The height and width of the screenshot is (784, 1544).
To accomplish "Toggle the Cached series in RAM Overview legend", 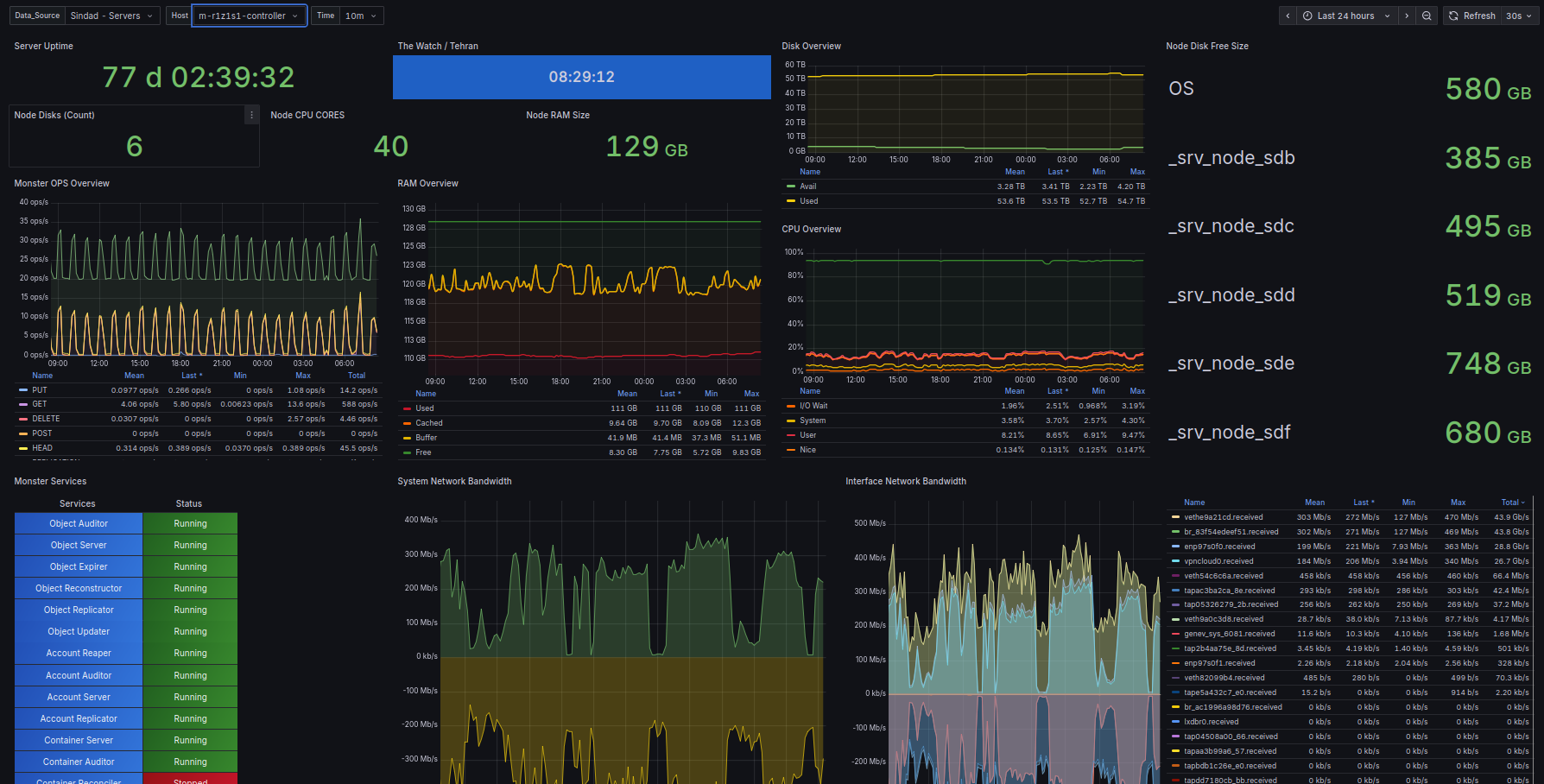I will coord(429,423).
